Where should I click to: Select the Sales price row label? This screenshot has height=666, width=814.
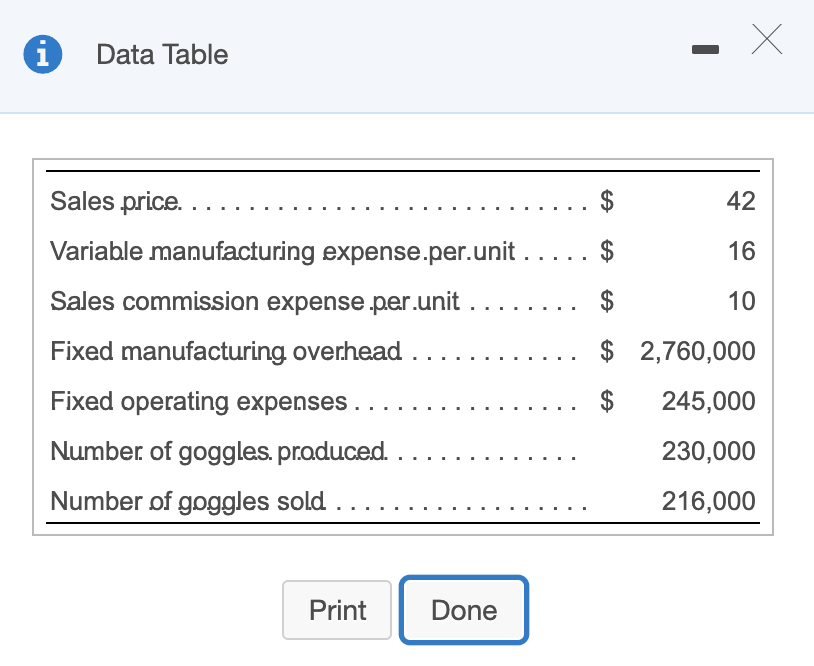pyautogui.click(x=116, y=201)
